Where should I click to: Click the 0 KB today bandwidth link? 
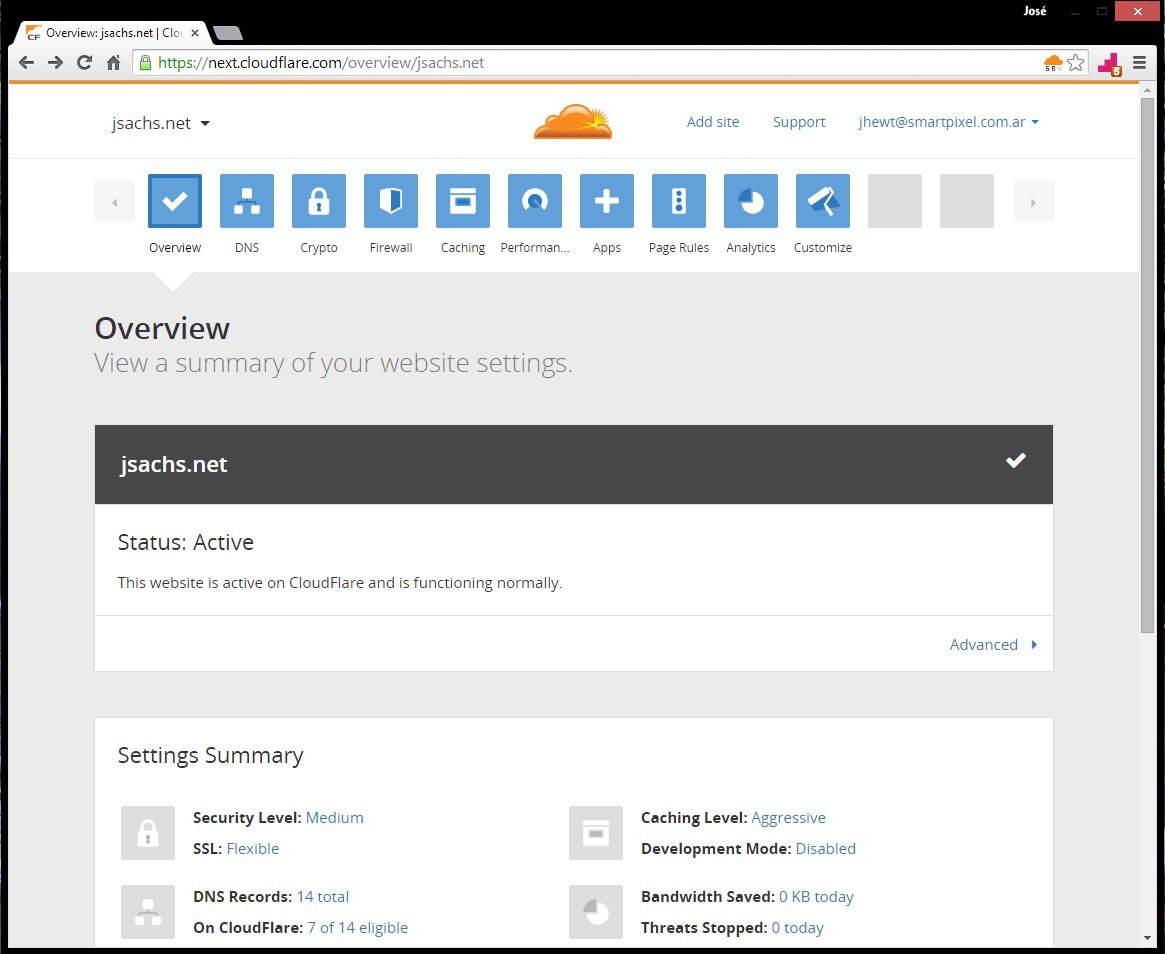(816, 896)
